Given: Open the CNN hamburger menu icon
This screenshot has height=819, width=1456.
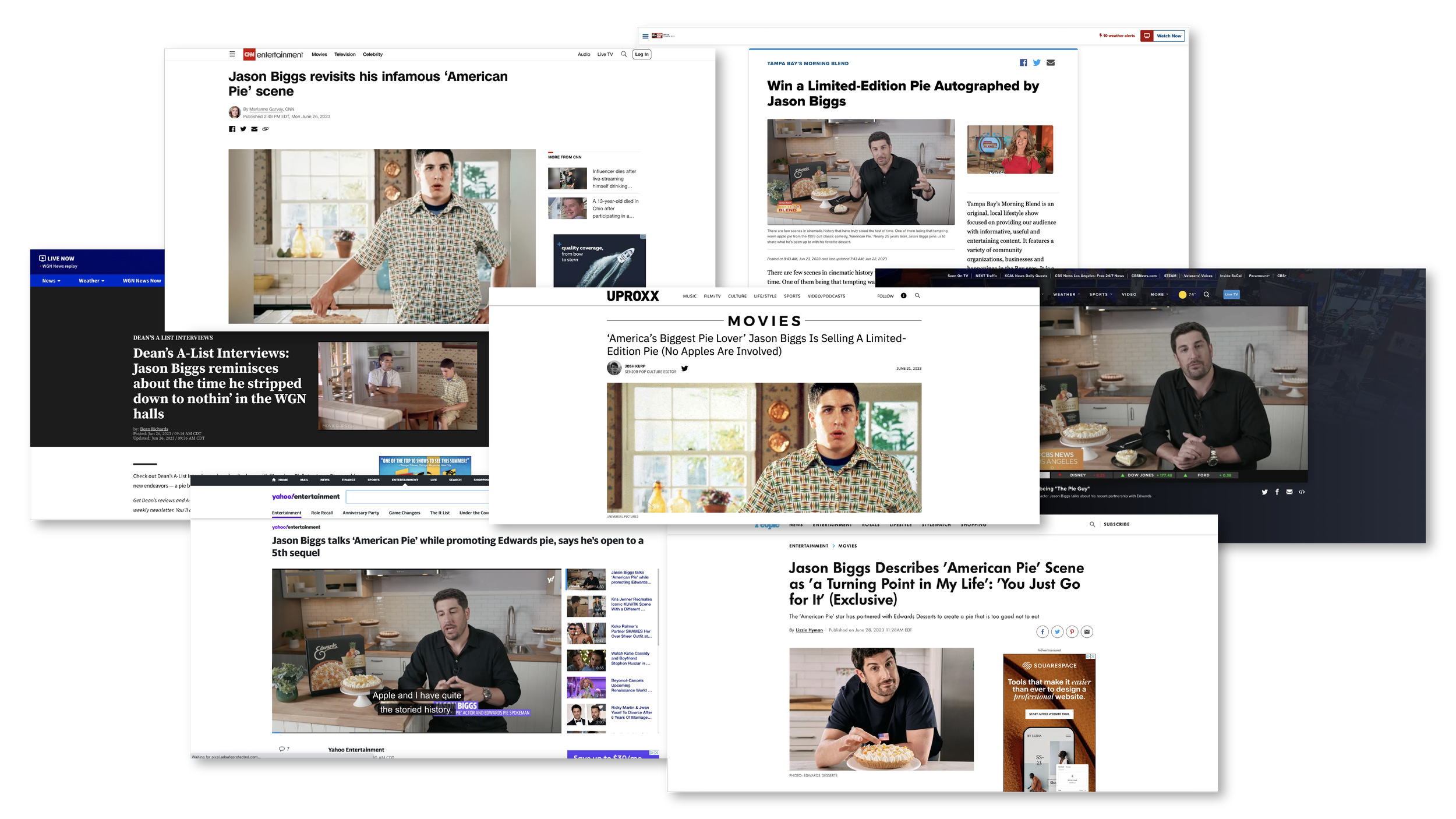Looking at the screenshot, I should coord(232,54).
